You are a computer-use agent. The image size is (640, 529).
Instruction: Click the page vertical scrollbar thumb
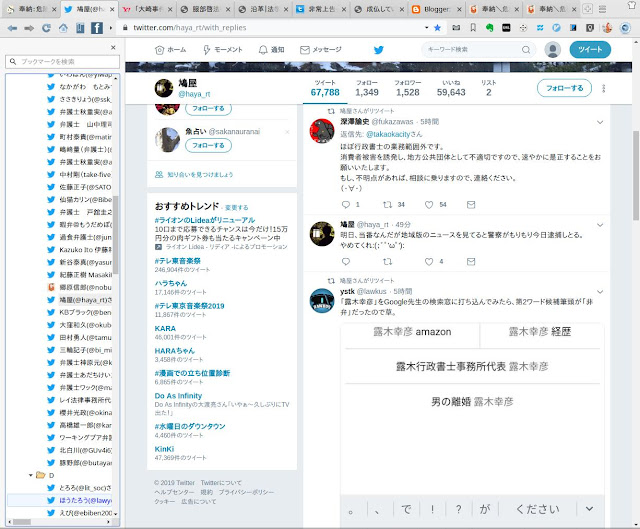point(636,176)
